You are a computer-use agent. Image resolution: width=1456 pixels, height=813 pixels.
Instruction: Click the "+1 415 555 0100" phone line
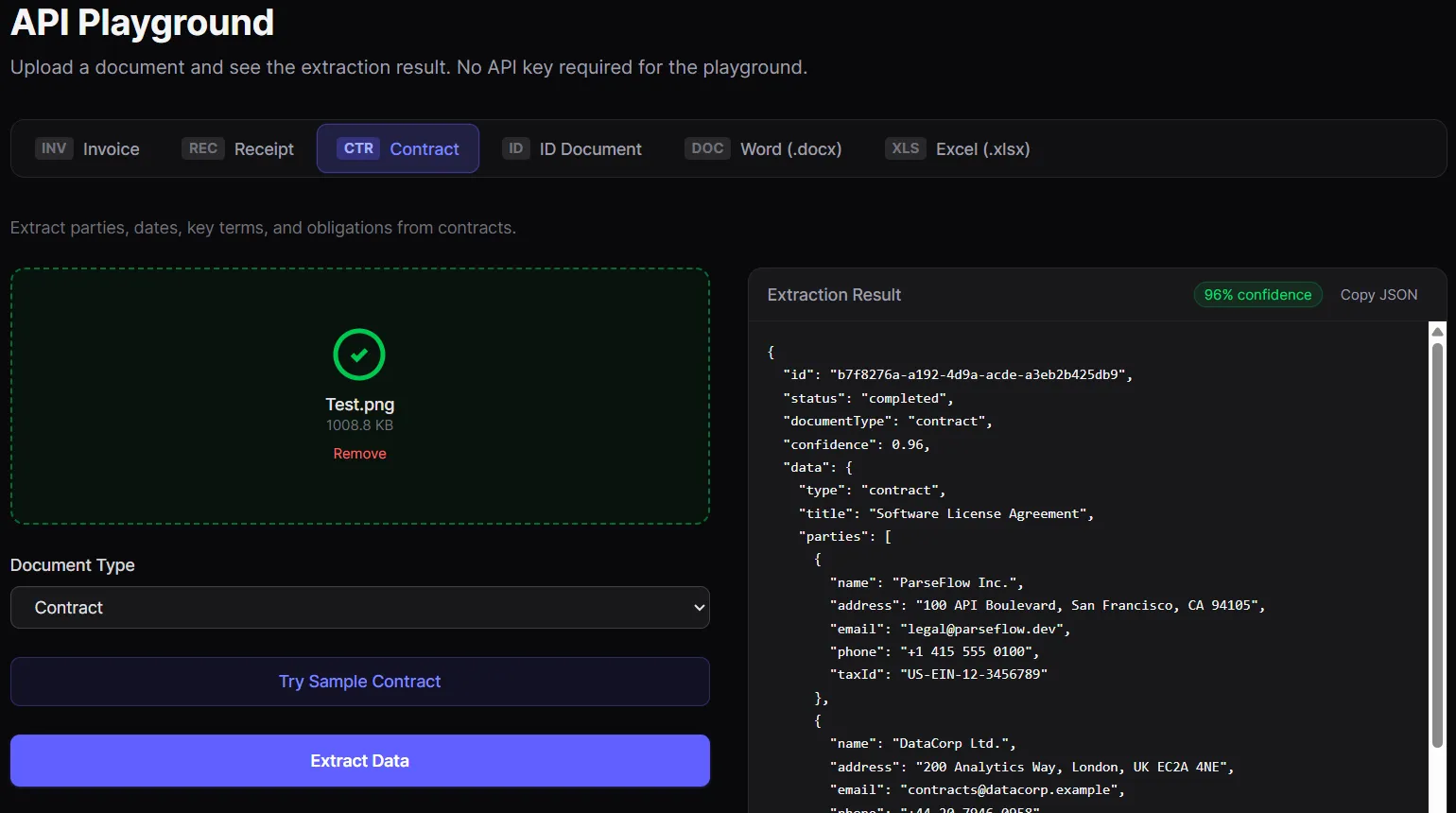point(935,651)
